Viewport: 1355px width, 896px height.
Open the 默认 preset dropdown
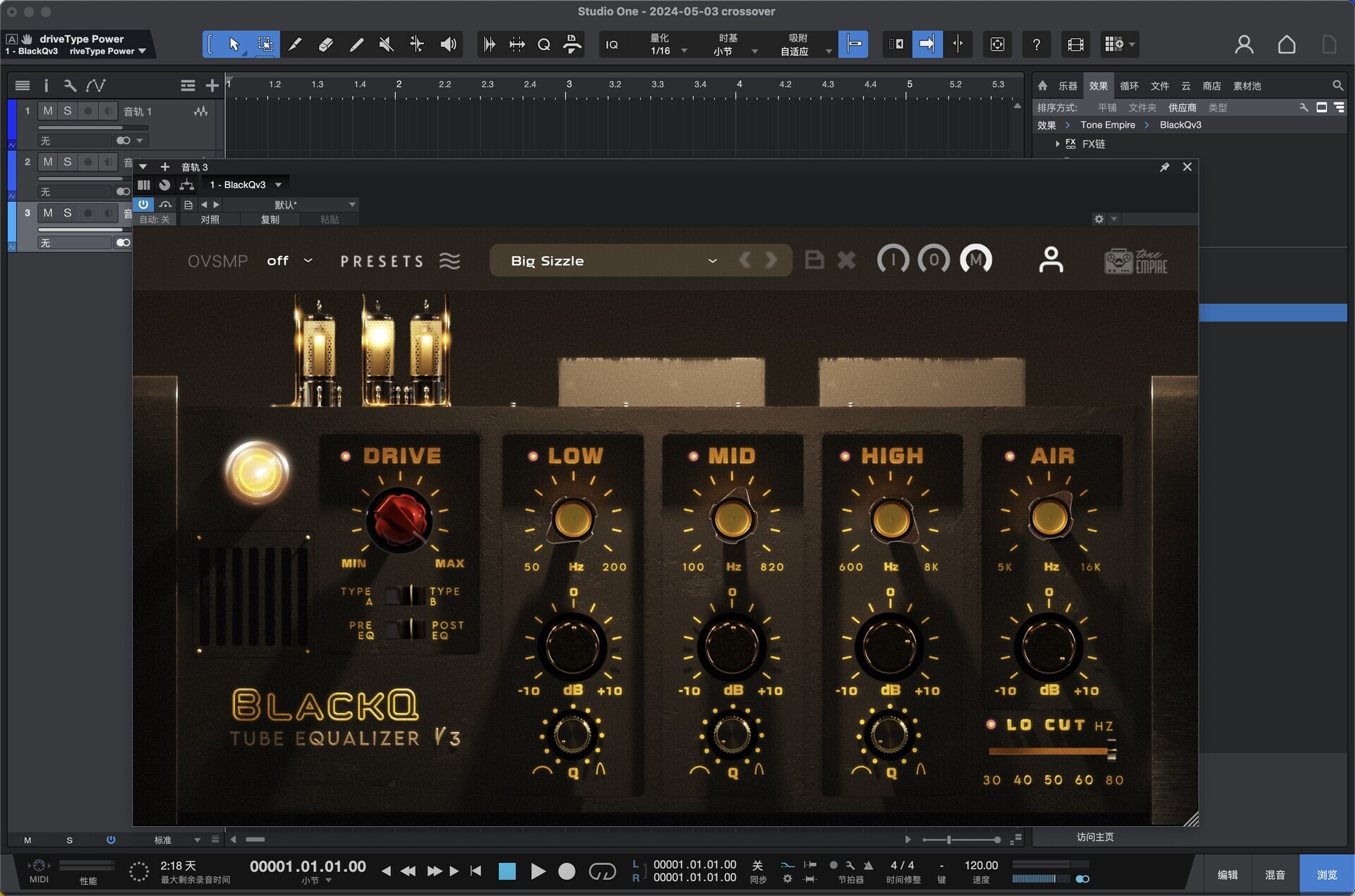(289, 205)
